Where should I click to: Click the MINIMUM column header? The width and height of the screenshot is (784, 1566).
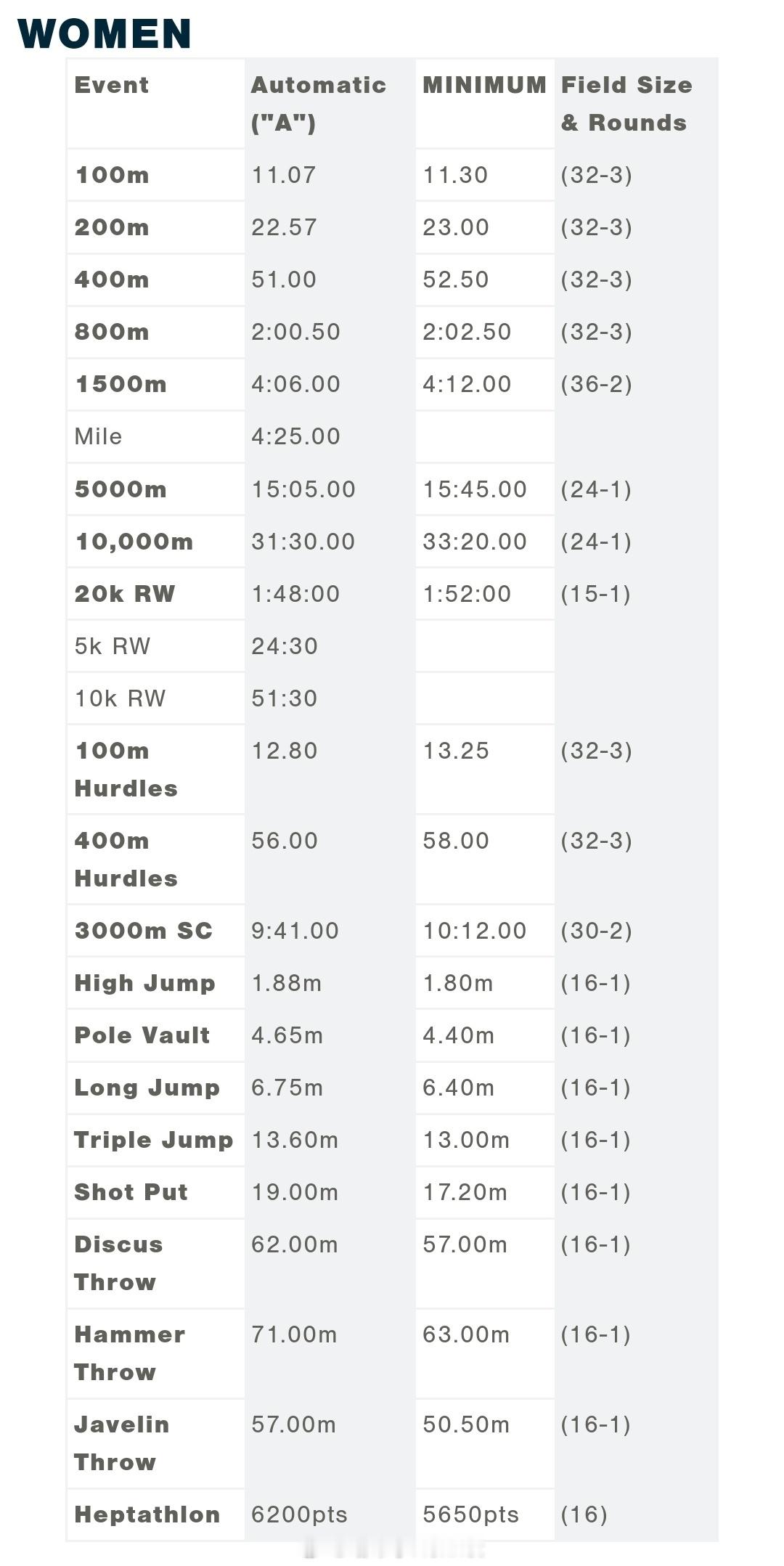[484, 85]
